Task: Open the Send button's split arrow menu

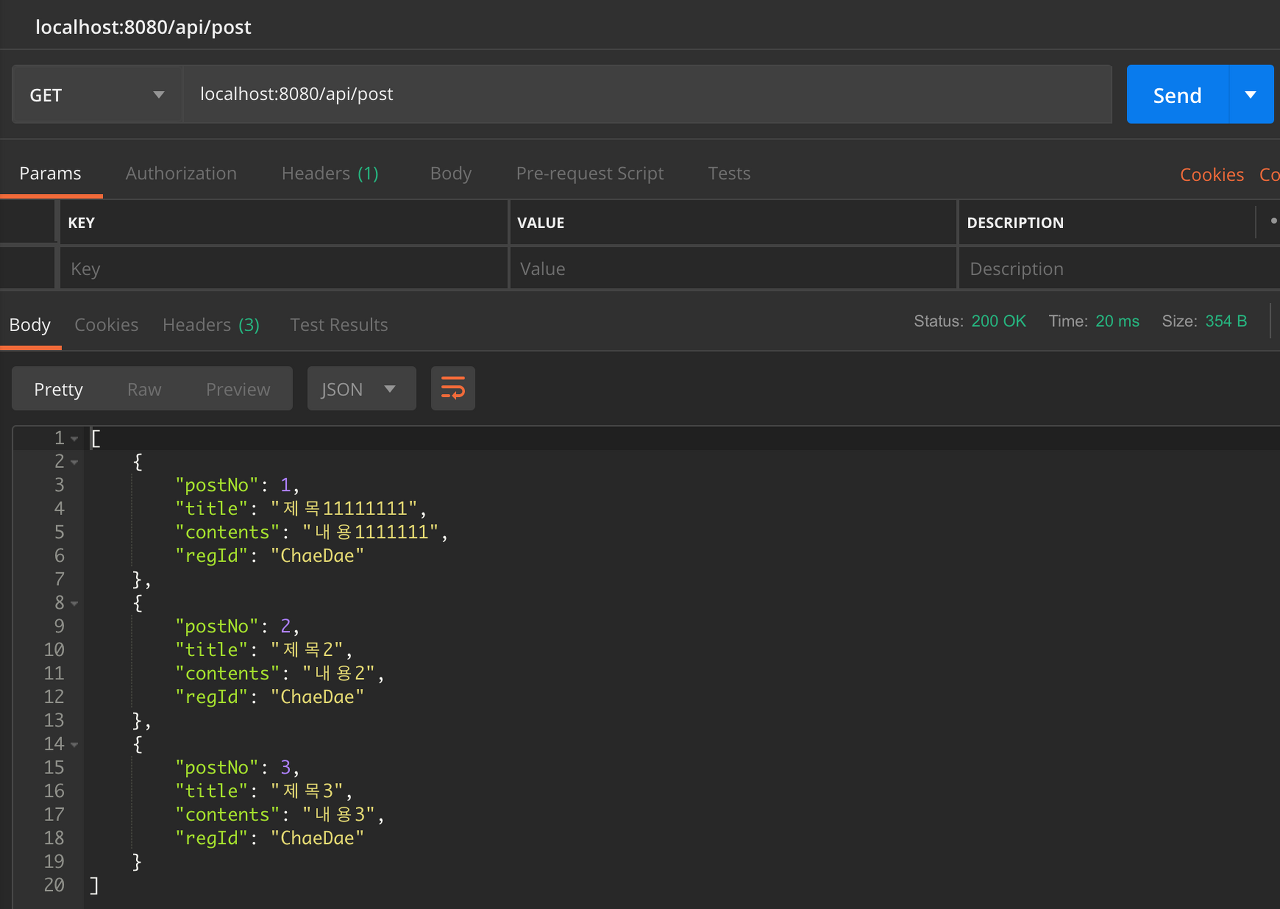Action: click(1250, 94)
